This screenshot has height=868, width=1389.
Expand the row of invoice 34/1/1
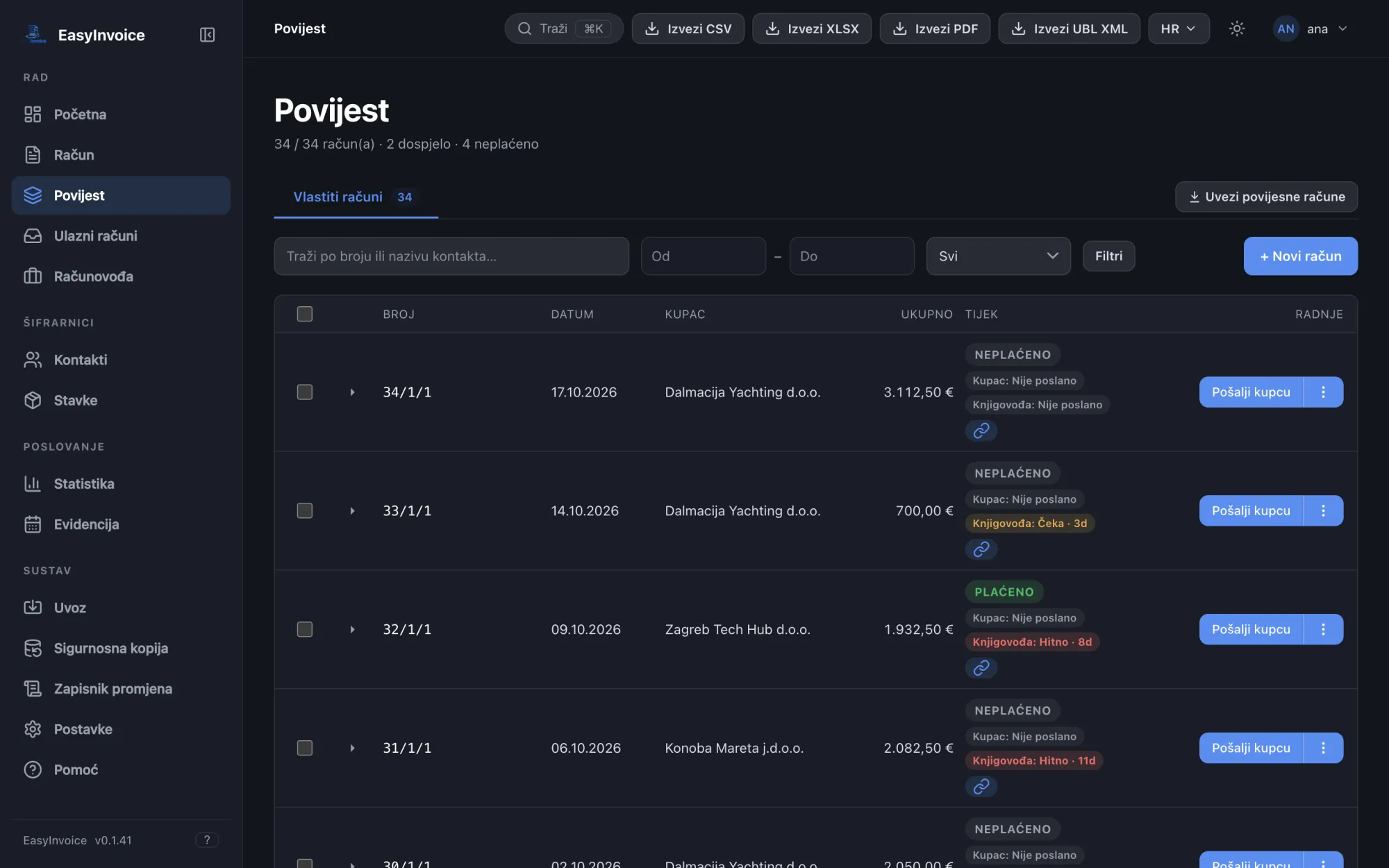[352, 392]
